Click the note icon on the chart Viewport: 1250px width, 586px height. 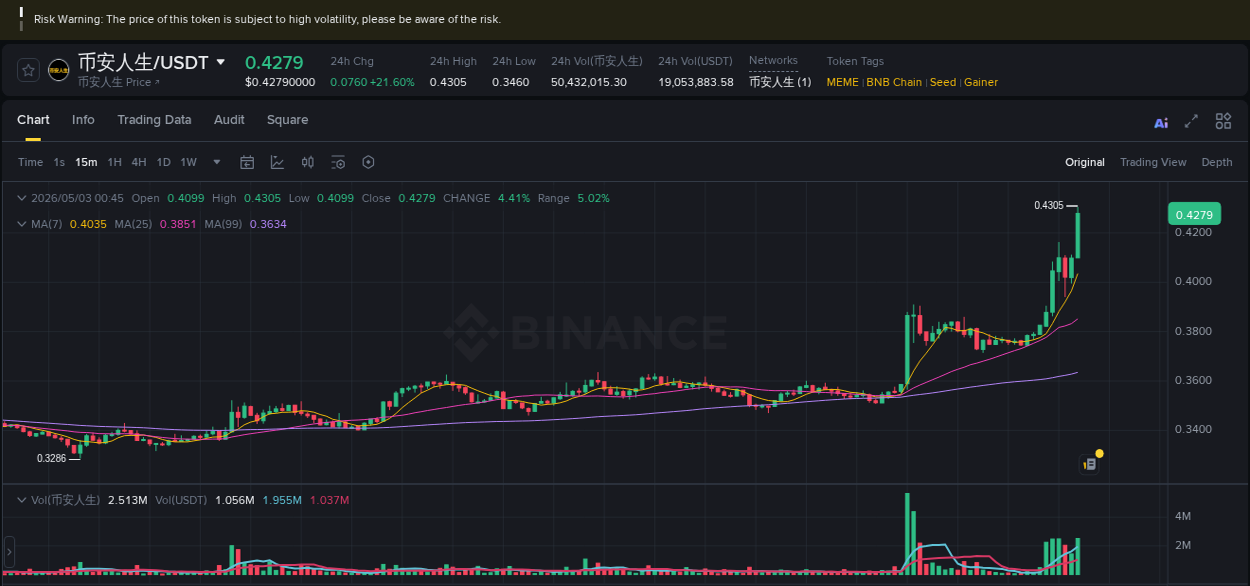[1091, 464]
